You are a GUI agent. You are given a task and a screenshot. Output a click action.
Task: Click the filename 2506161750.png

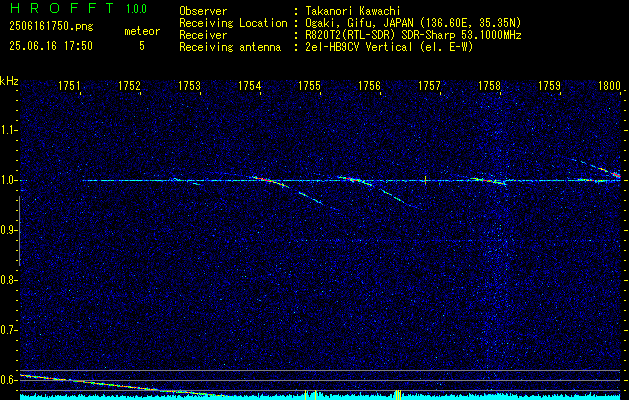51,27
